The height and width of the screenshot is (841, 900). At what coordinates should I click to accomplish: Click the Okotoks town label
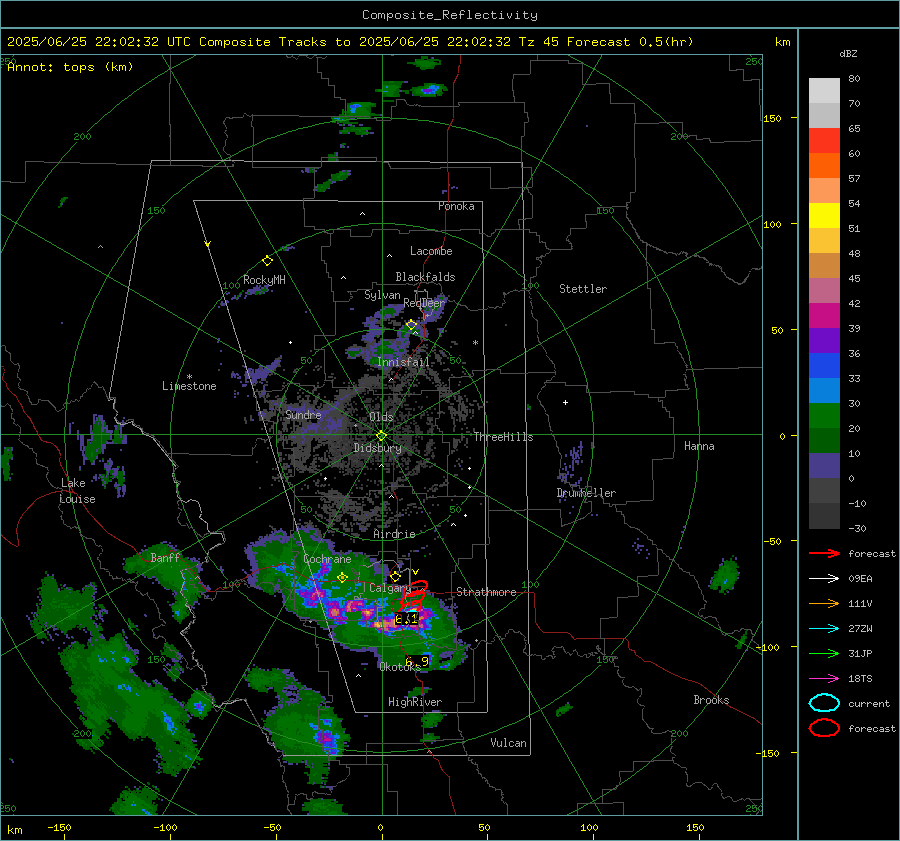click(400, 666)
